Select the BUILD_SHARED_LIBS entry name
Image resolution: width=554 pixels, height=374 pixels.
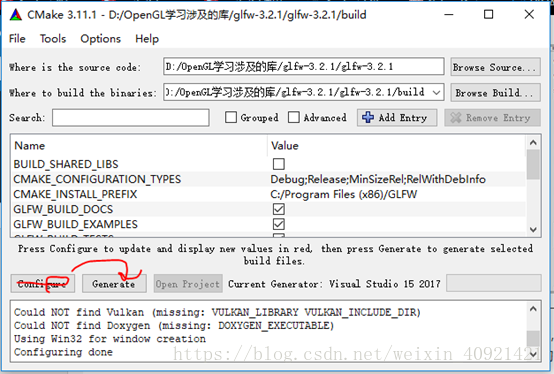[66, 164]
